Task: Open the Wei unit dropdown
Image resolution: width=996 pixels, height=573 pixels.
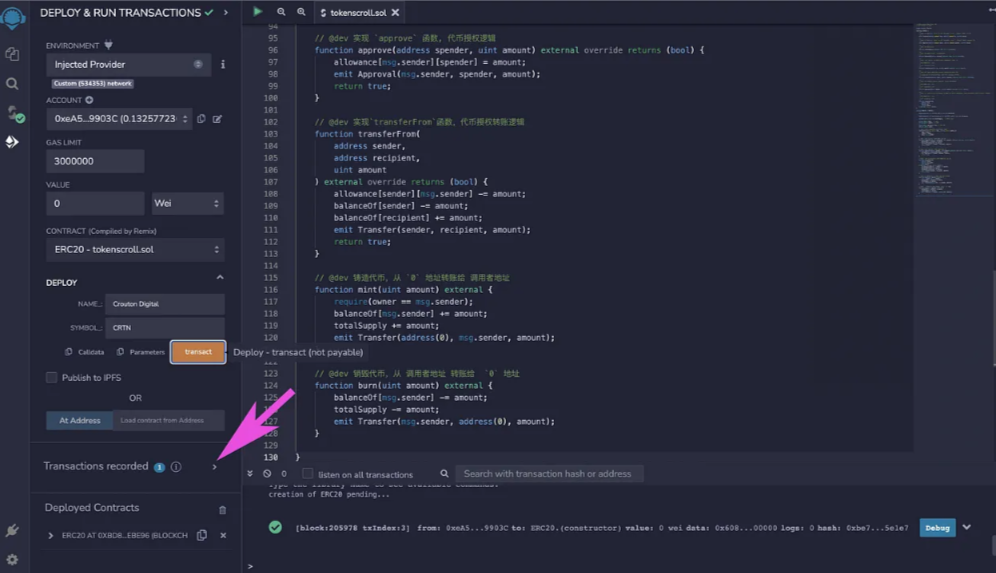Action: [x=187, y=203]
